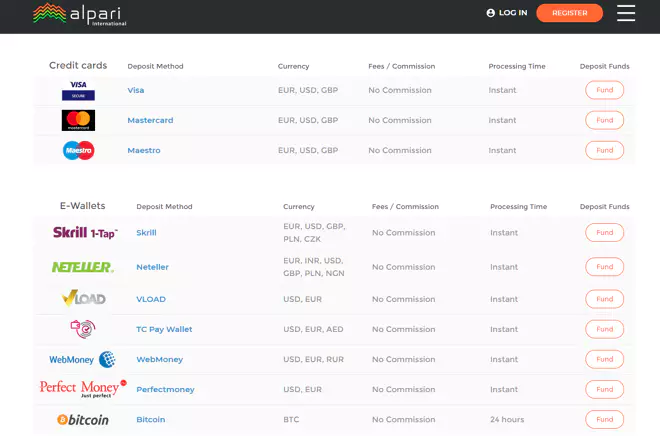Select 'No Commission' in the Bitcoin row

(404, 420)
